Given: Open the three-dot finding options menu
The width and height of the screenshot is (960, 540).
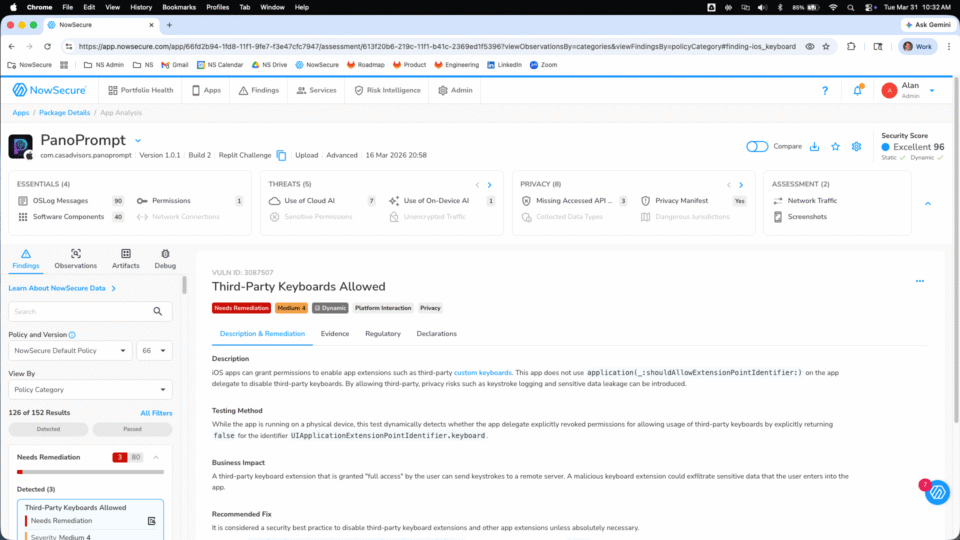Looking at the screenshot, I should (x=920, y=281).
